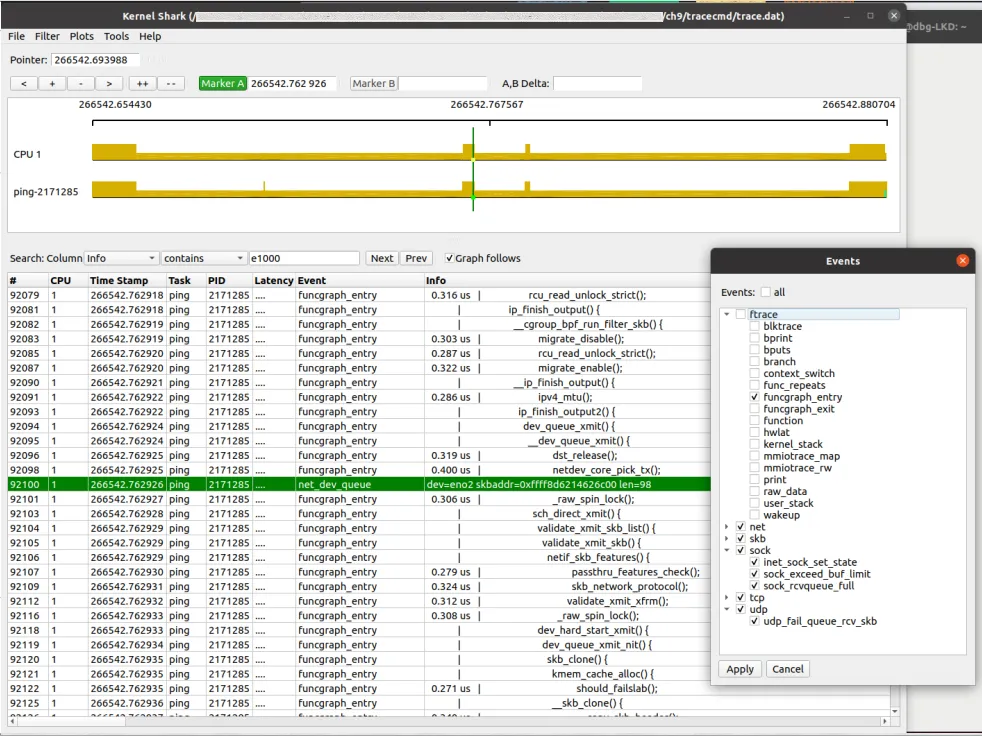
Task: Open the File menu
Action: coord(16,36)
